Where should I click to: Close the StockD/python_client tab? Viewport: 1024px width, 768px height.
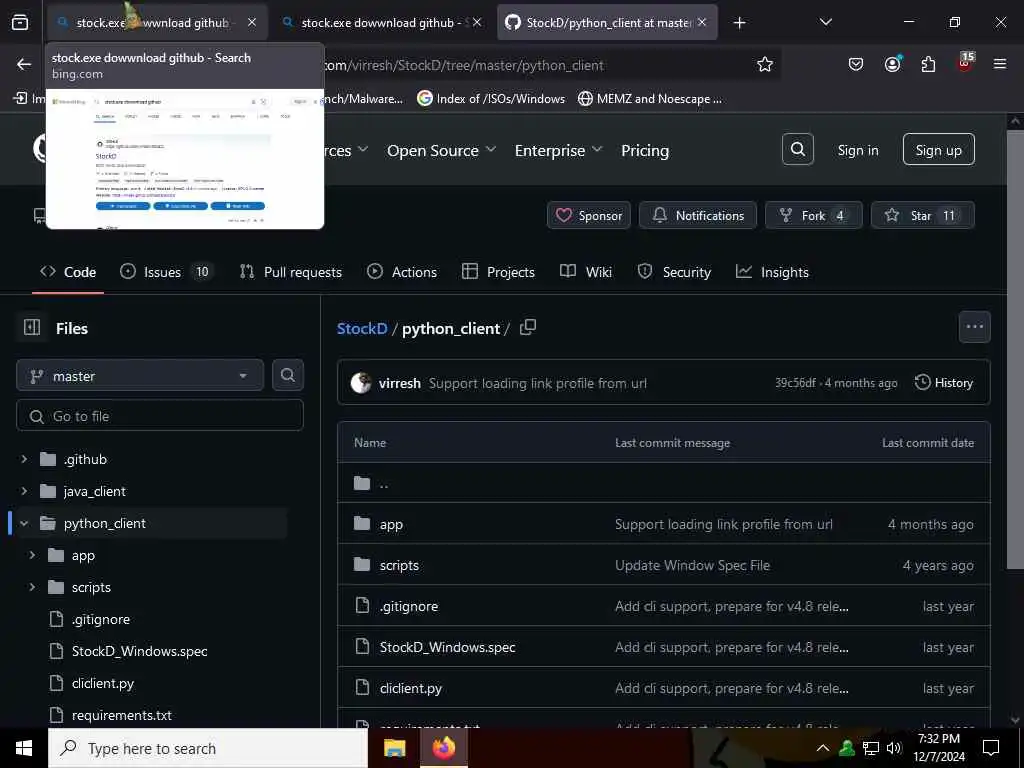[702, 23]
